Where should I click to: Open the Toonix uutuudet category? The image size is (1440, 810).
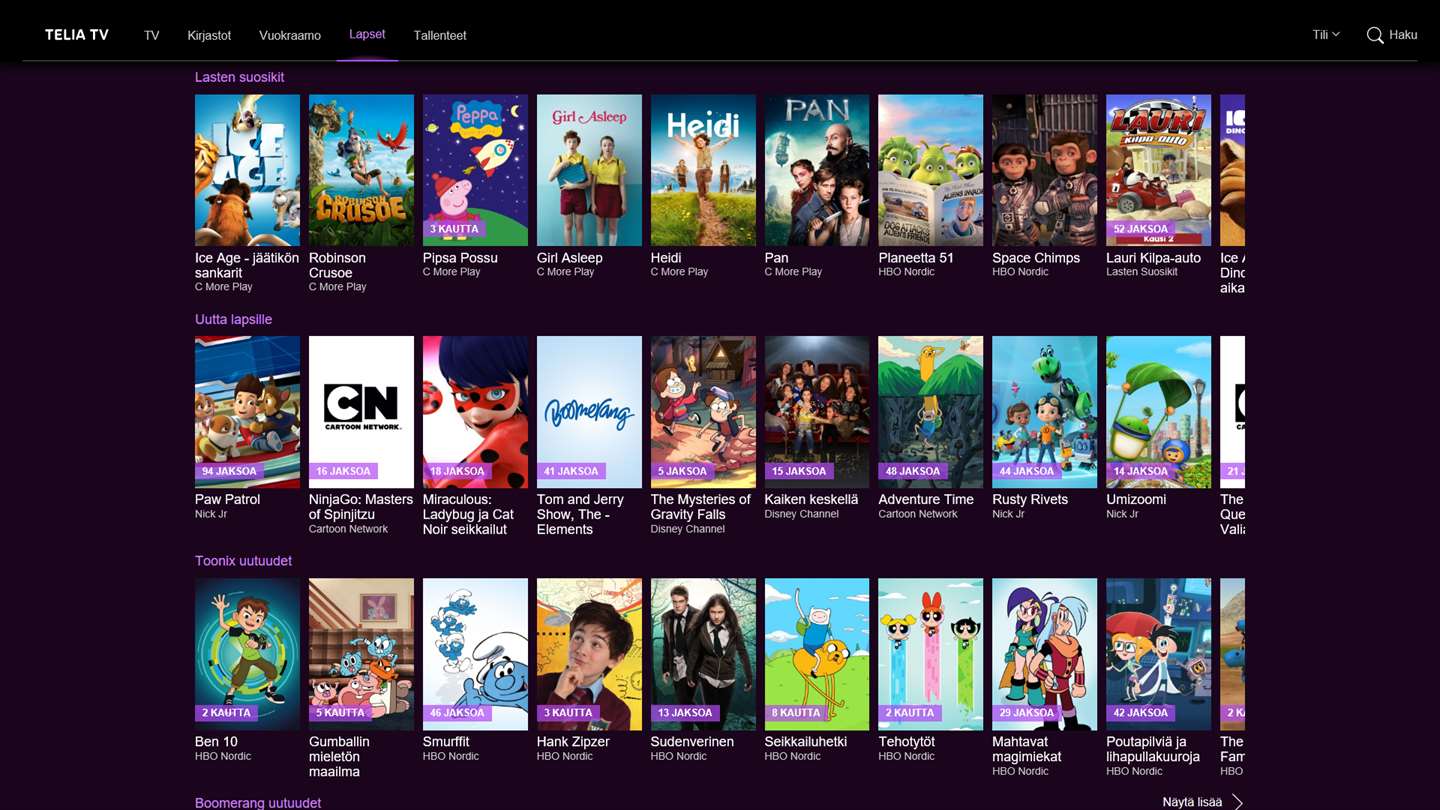coord(243,561)
